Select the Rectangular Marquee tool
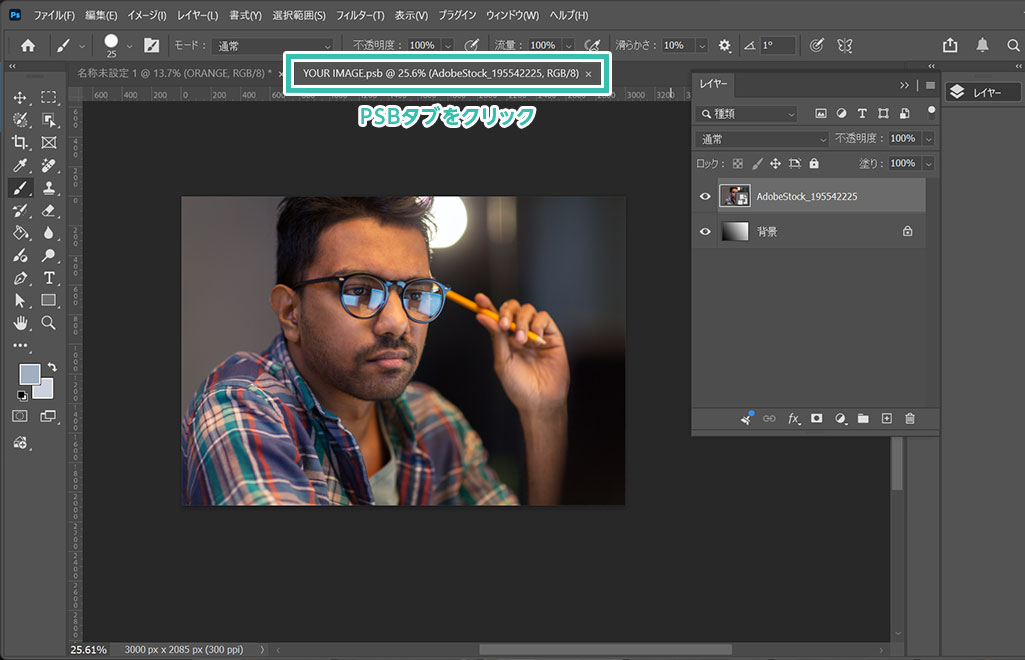This screenshot has height=660, width=1025. (48, 97)
